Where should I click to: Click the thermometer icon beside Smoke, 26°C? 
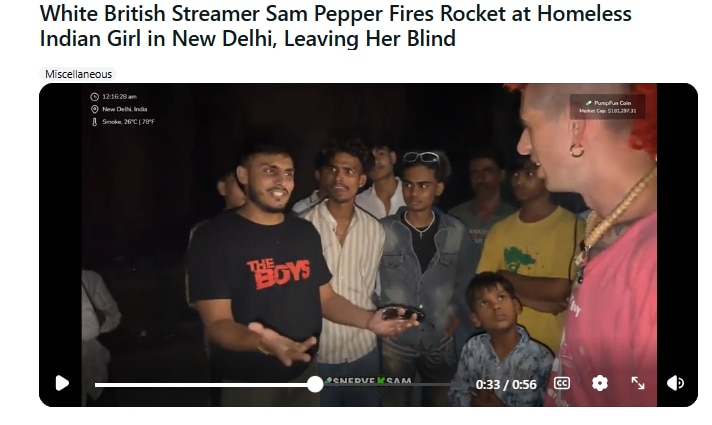[94, 122]
